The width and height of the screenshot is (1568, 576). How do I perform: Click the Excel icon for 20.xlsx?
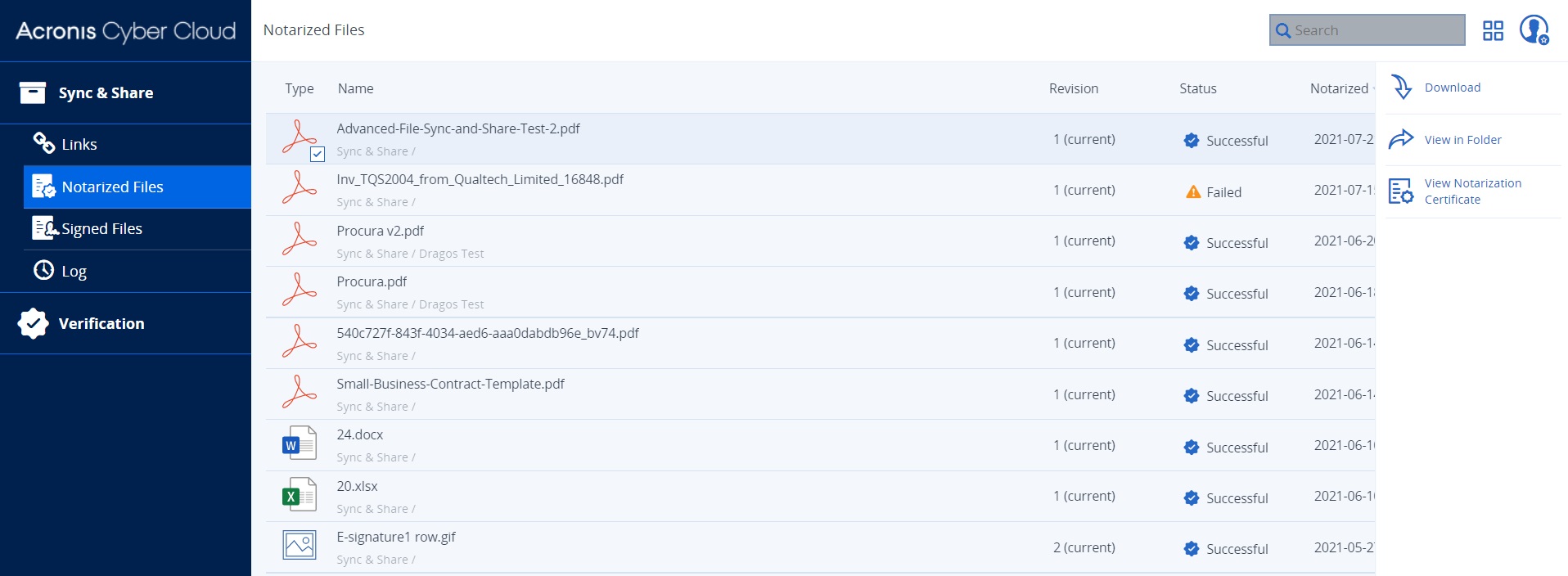pos(299,496)
